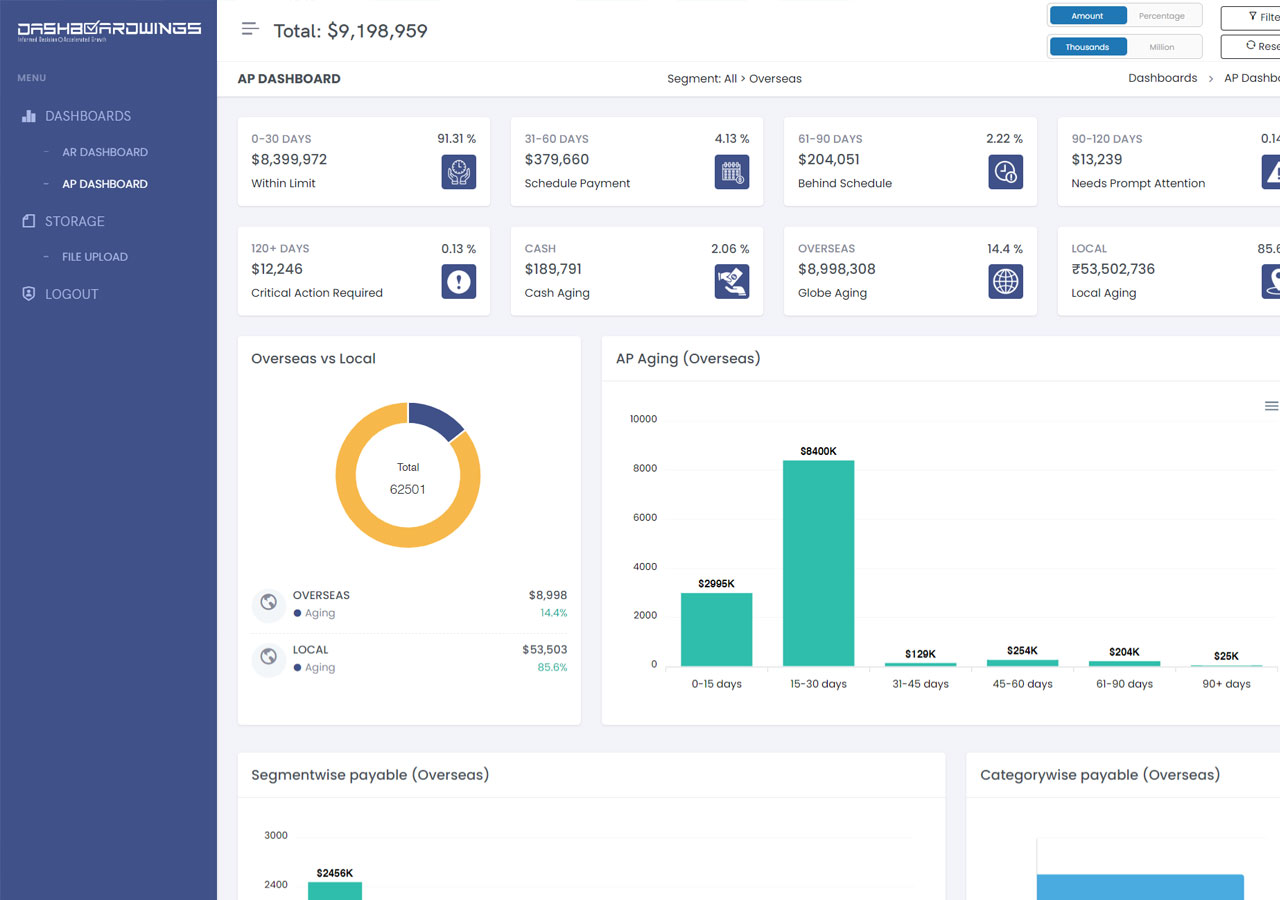
Task: Click the blue dot beside Overseas Aging
Action: (x=297, y=613)
